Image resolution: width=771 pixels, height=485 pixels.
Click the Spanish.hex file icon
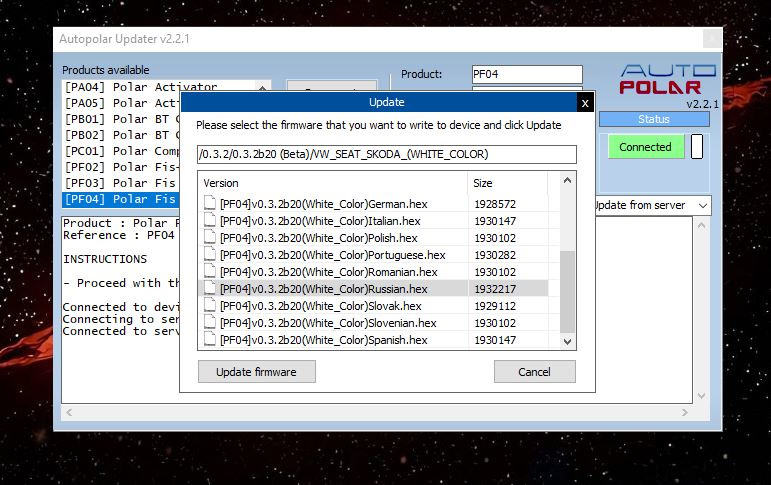[210, 339]
